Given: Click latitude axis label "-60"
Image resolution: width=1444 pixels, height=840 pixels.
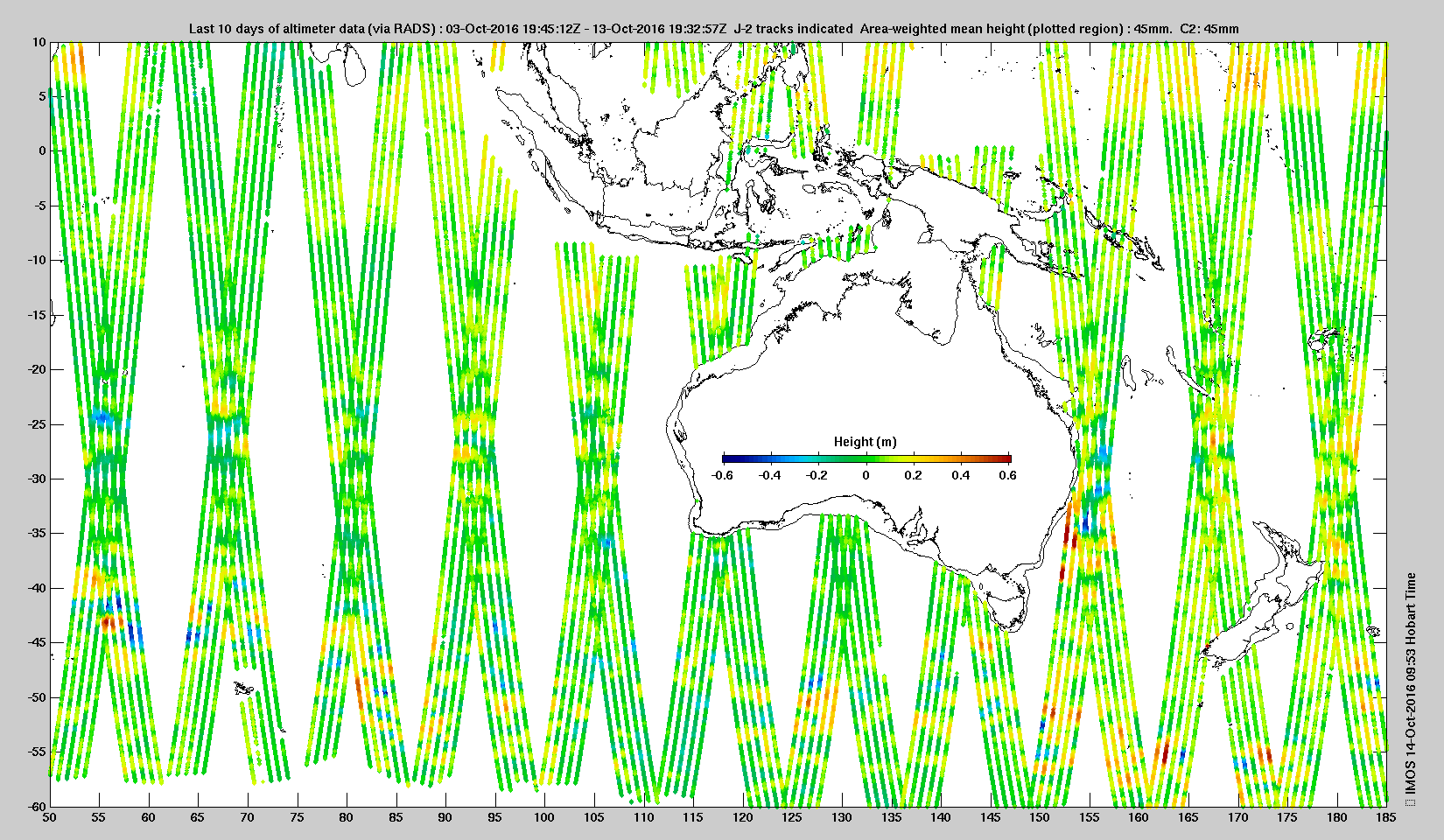Looking at the screenshot, I should [37, 807].
